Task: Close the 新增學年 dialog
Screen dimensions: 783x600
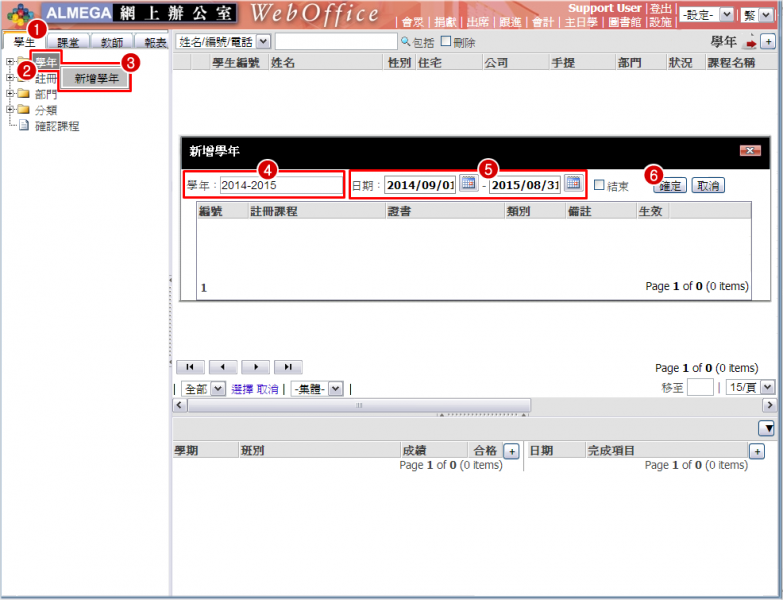Action: 750,150
